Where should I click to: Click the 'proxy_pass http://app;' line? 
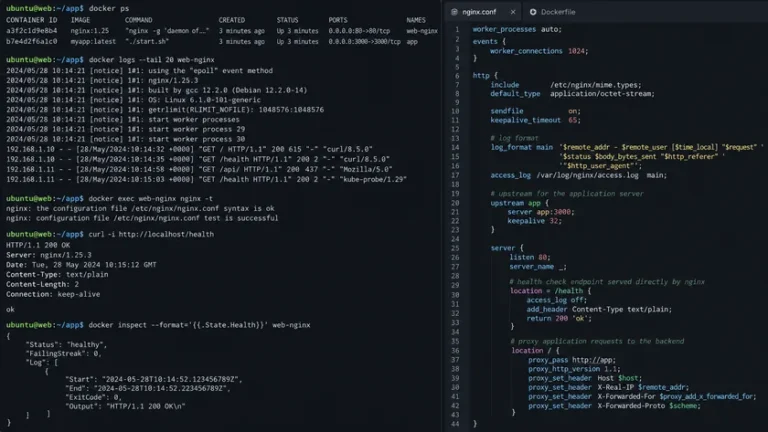tap(572, 360)
